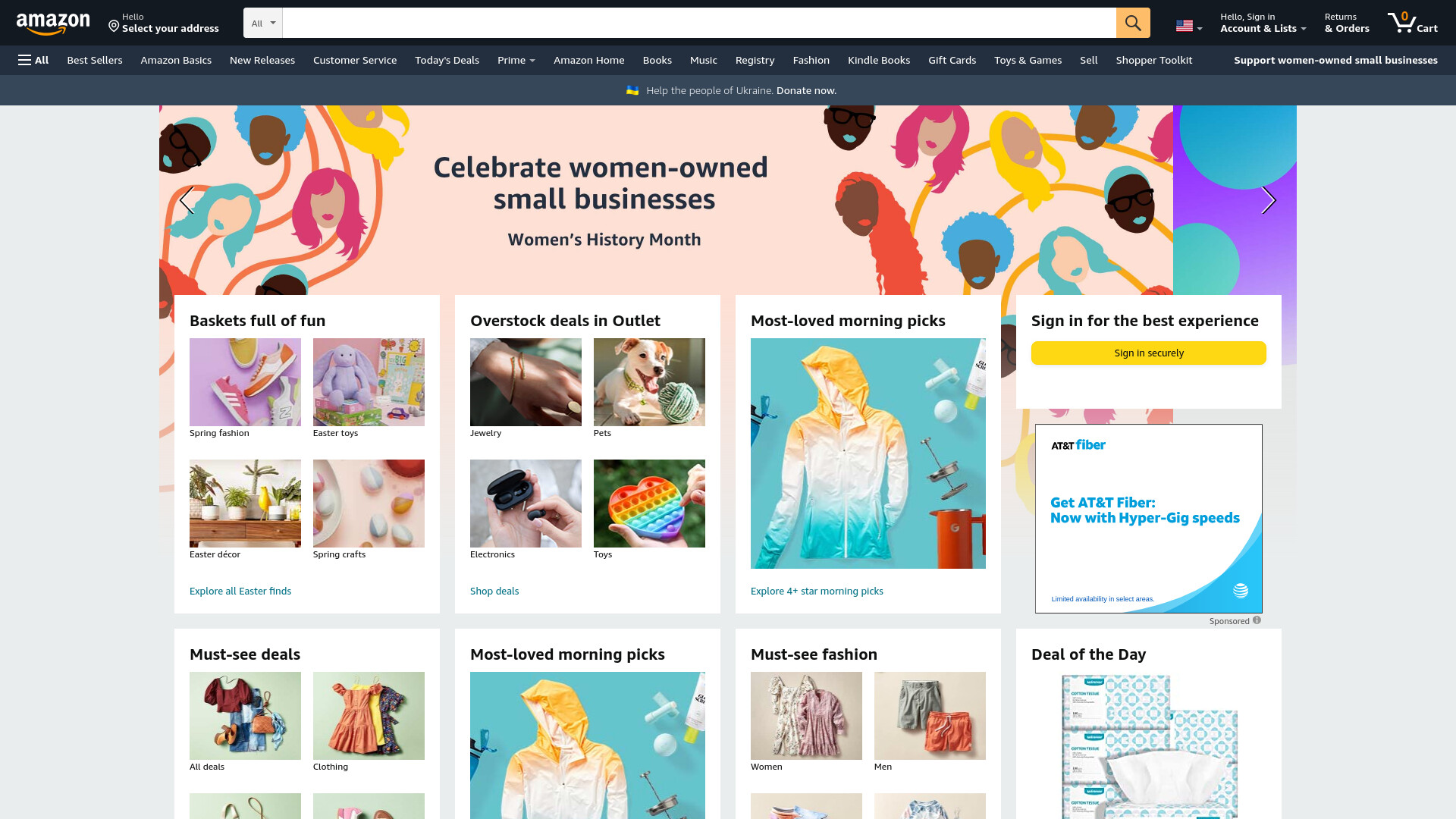Select Today's Deals nav item
The image size is (1456, 819).
[447, 60]
